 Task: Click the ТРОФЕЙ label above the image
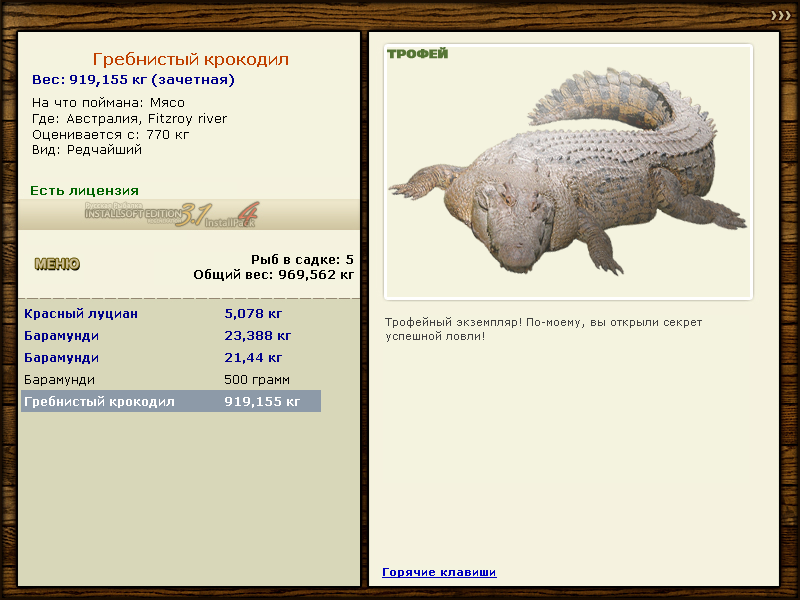tap(417, 54)
